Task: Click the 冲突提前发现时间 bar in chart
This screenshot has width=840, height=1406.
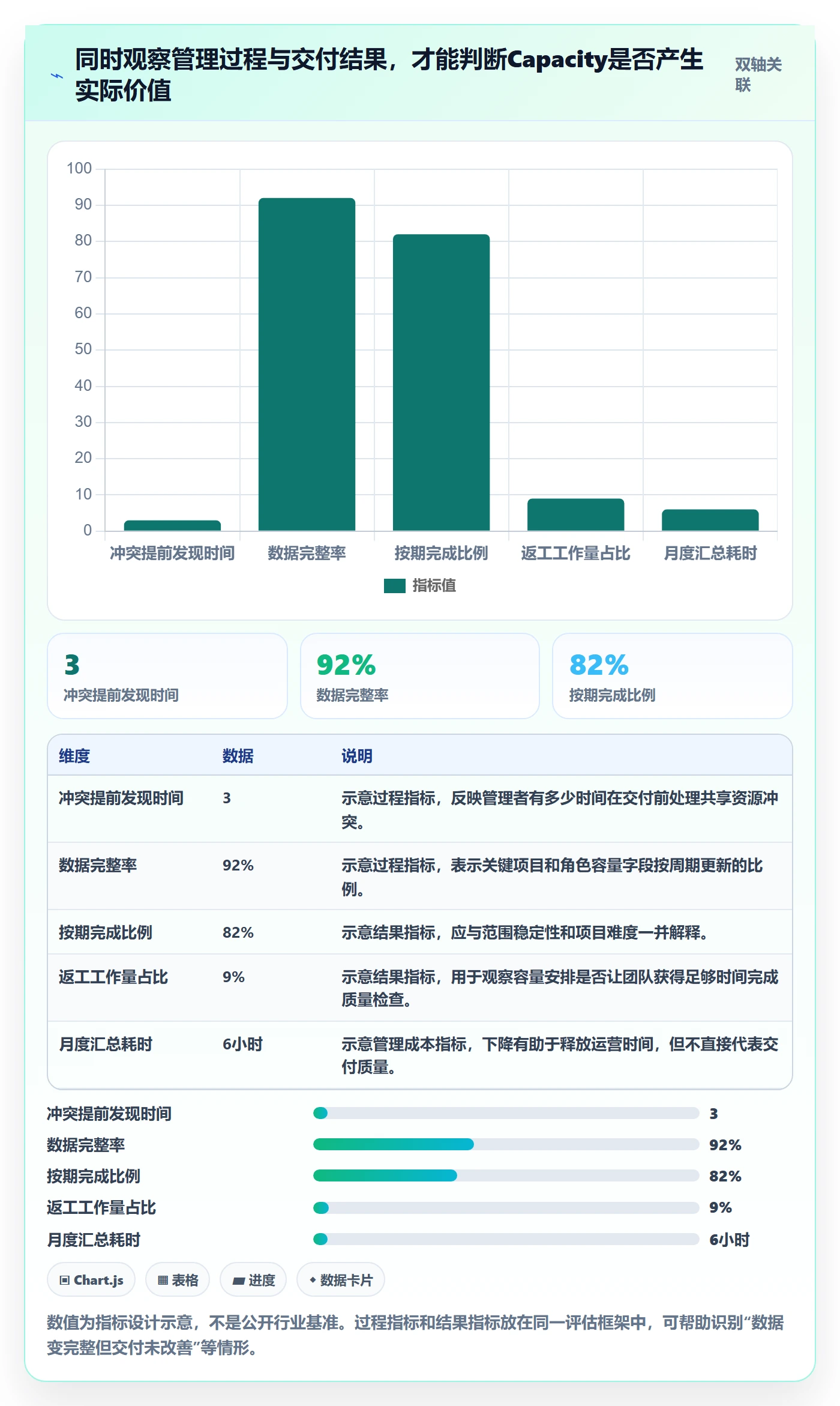Action: click(x=172, y=525)
